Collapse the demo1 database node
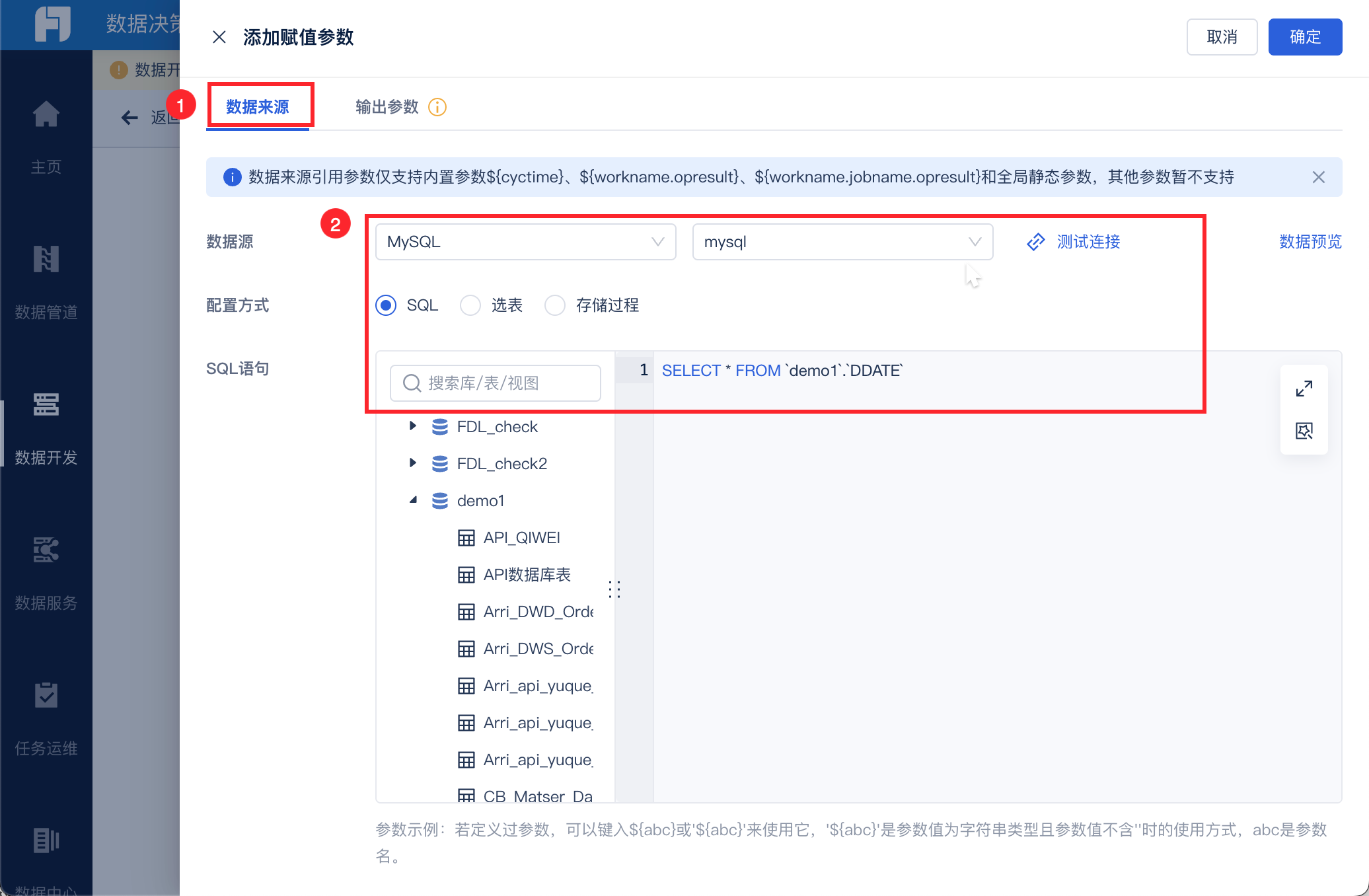 (x=413, y=500)
